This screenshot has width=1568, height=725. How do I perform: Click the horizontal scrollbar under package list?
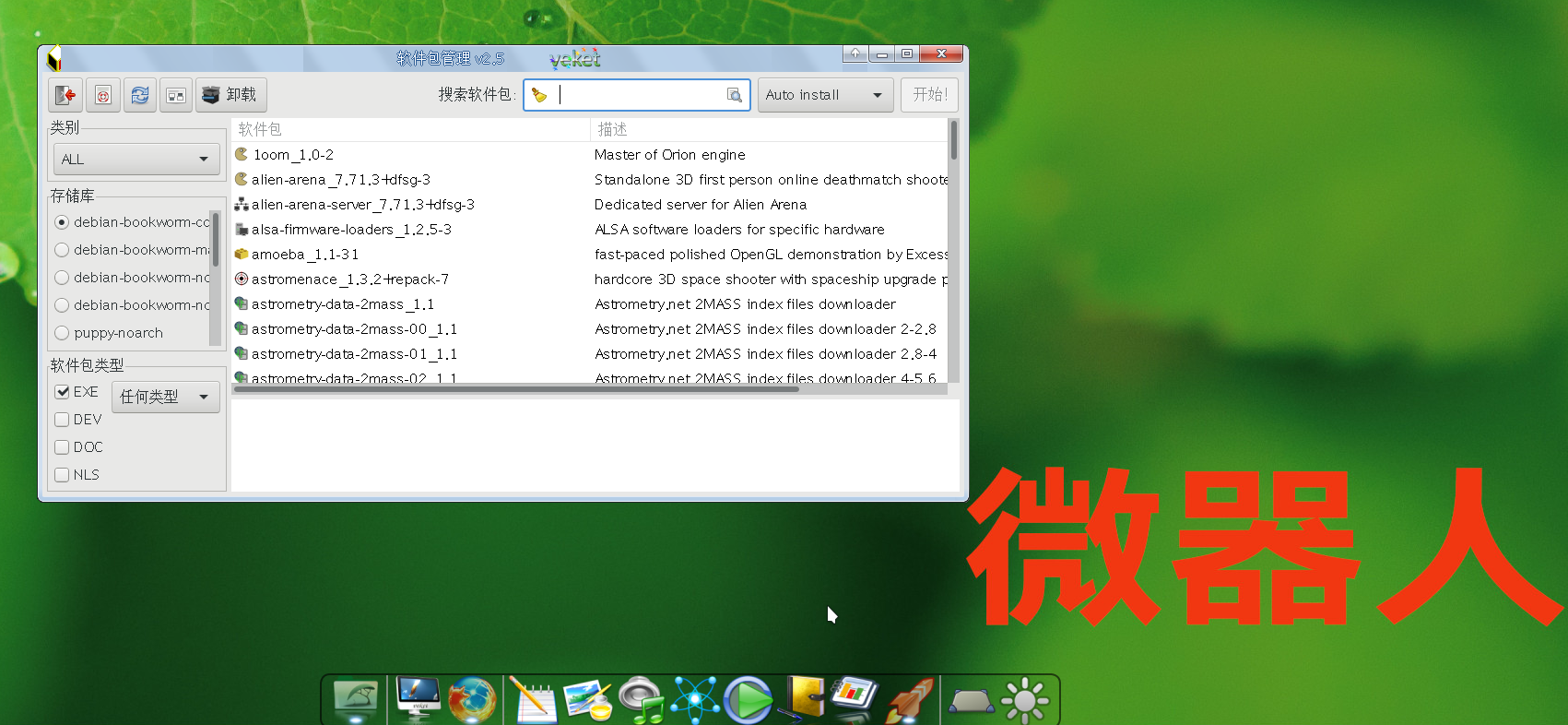(x=516, y=389)
